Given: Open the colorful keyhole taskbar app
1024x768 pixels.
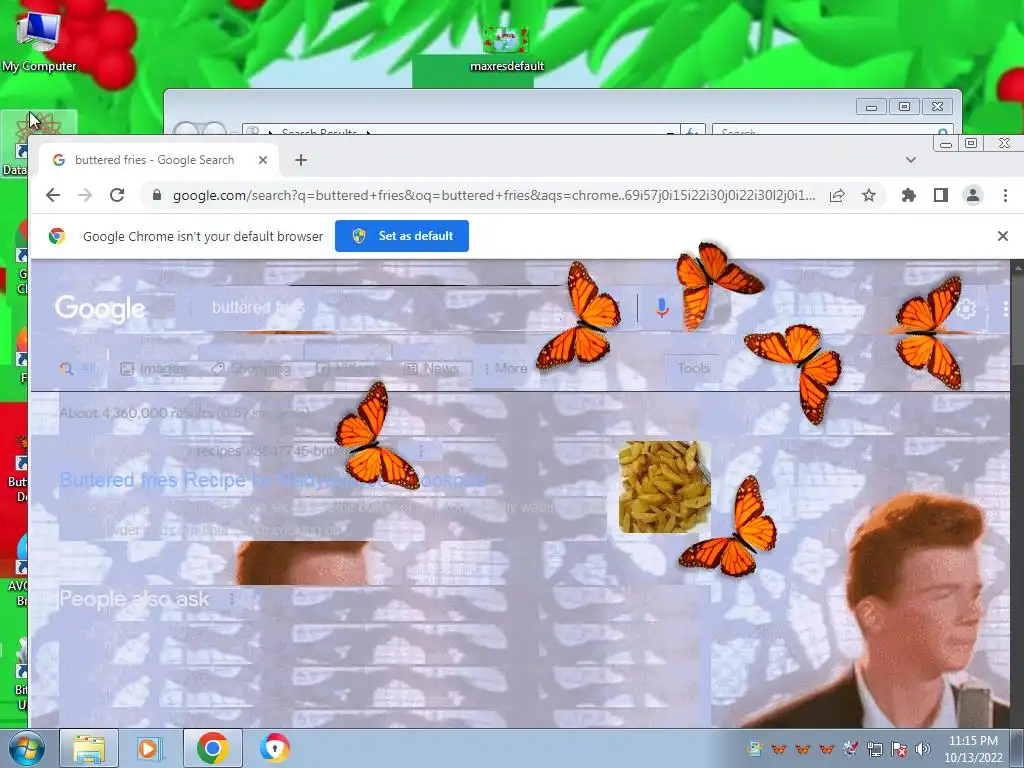Looking at the screenshot, I should [x=274, y=748].
